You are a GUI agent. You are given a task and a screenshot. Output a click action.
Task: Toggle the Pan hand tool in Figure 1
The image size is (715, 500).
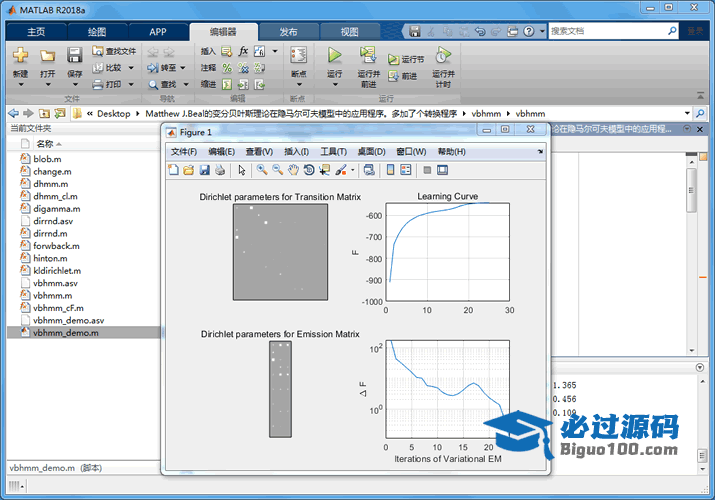293,170
